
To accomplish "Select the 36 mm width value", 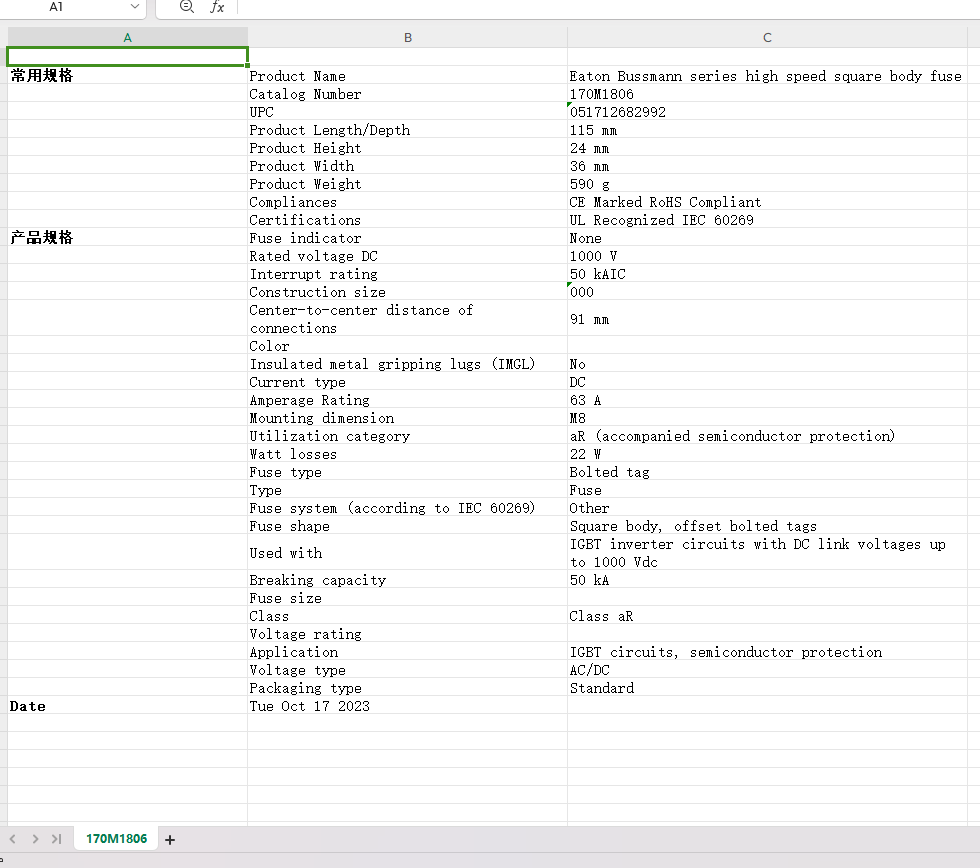I will point(768,166).
